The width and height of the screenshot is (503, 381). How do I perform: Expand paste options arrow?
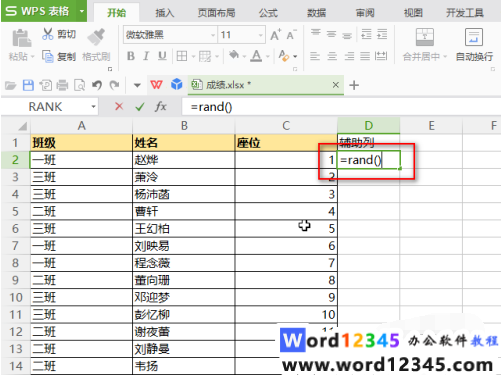point(33,57)
